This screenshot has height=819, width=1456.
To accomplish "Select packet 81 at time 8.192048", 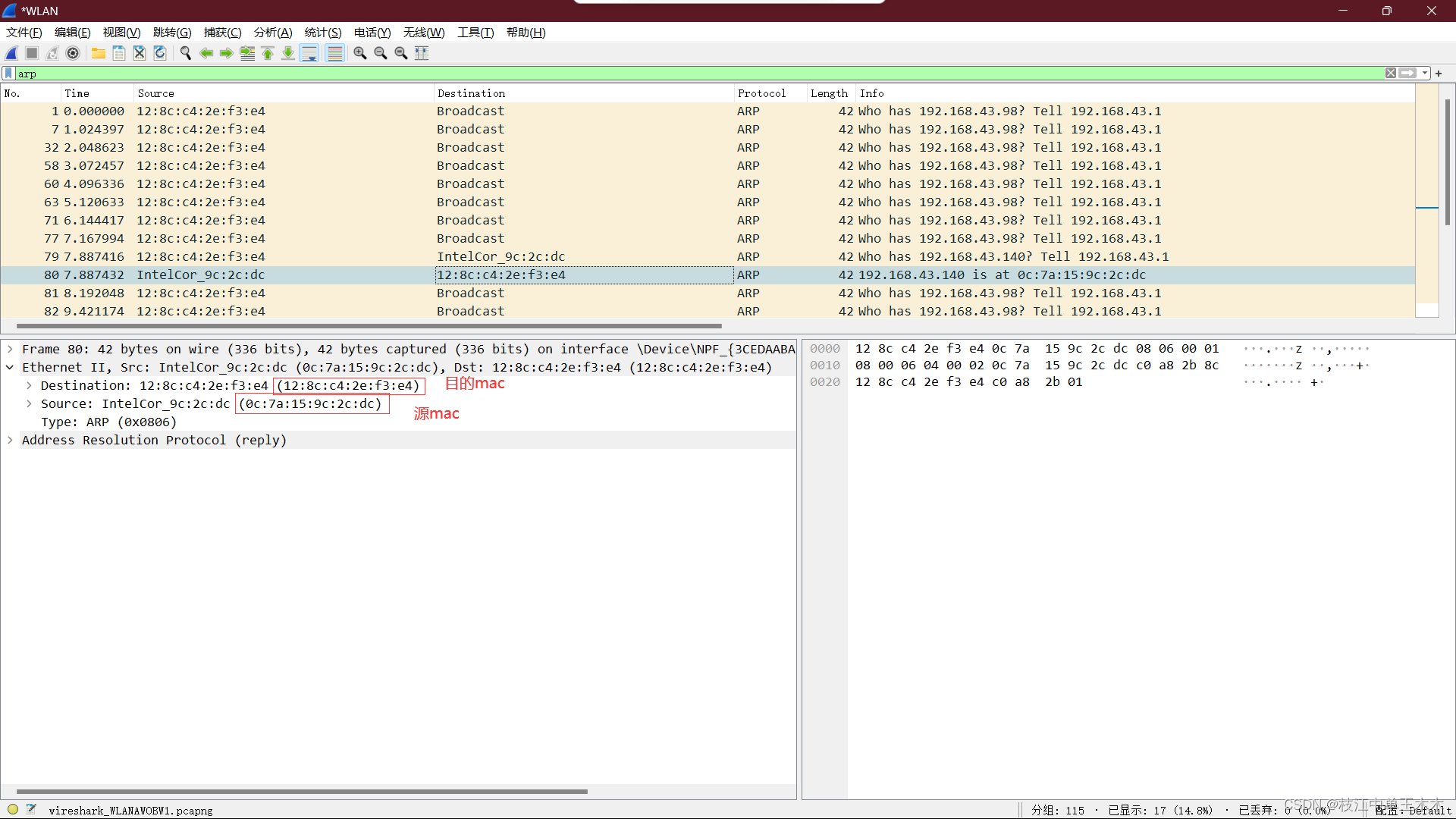I will click(708, 293).
